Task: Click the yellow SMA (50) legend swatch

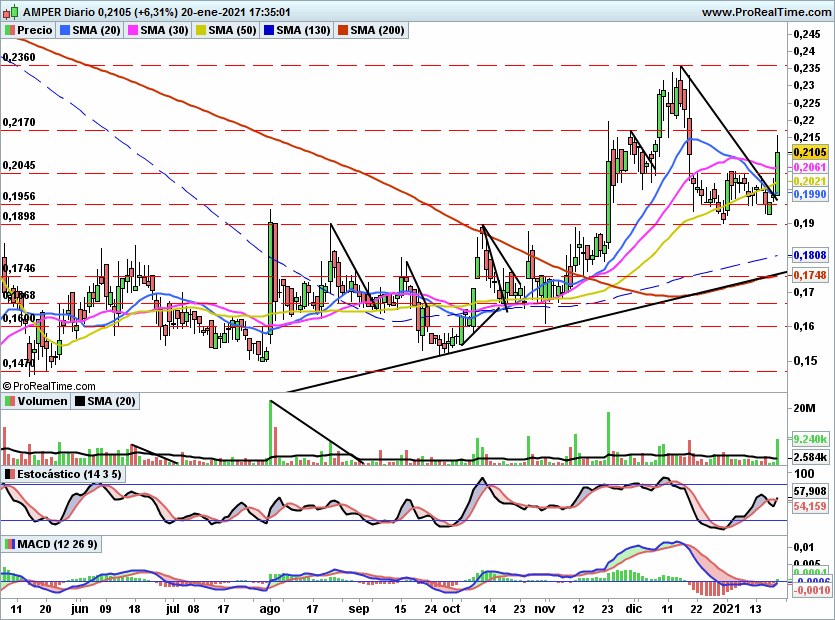Action: pyautogui.click(x=201, y=30)
